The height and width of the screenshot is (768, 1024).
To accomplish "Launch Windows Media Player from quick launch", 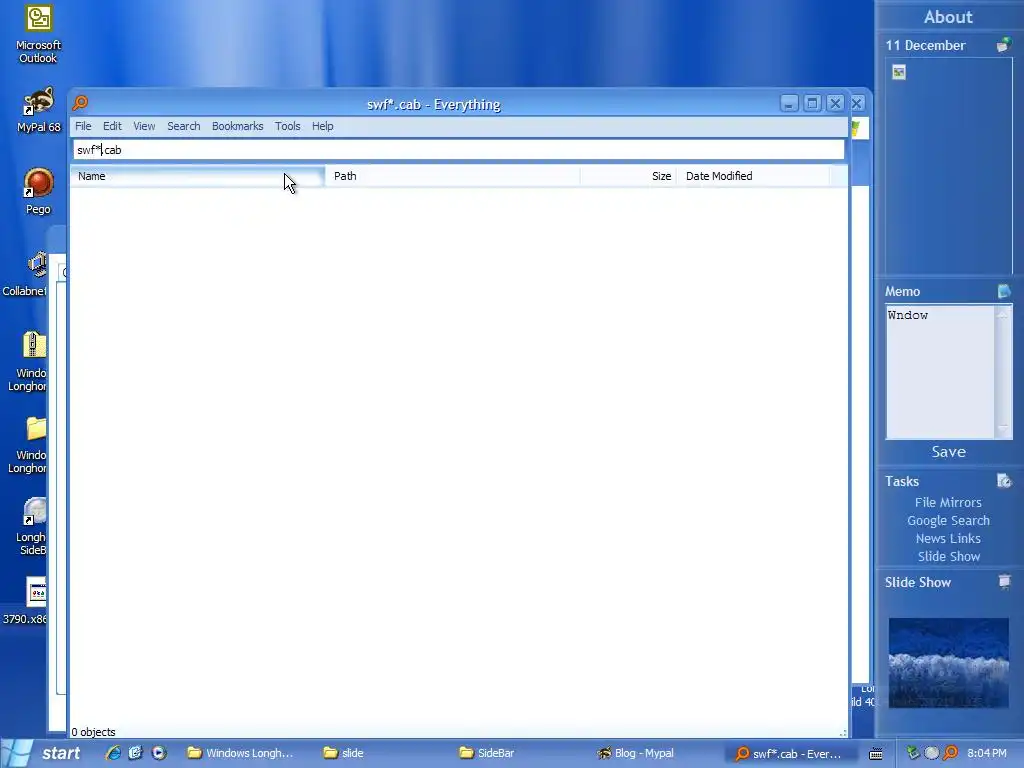I will (x=159, y=753).
